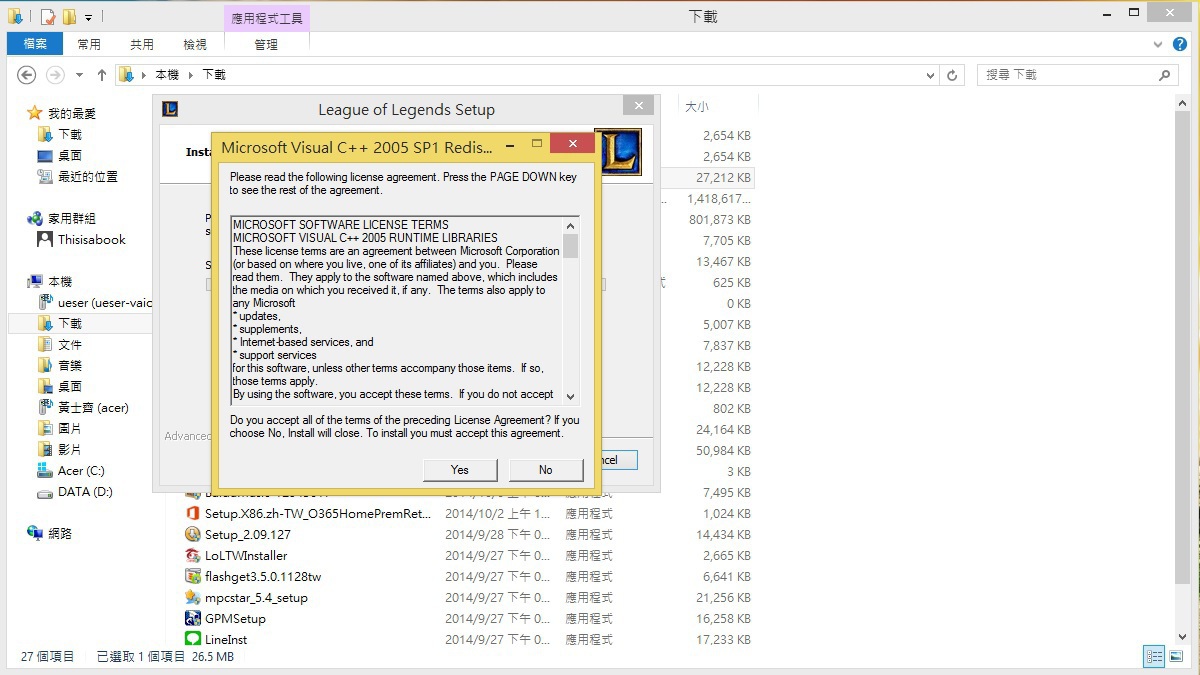Open the 黃士齊 (acer) device
Image resolution: width=1200 pixels, height=675 pixels.
point(93,408)
